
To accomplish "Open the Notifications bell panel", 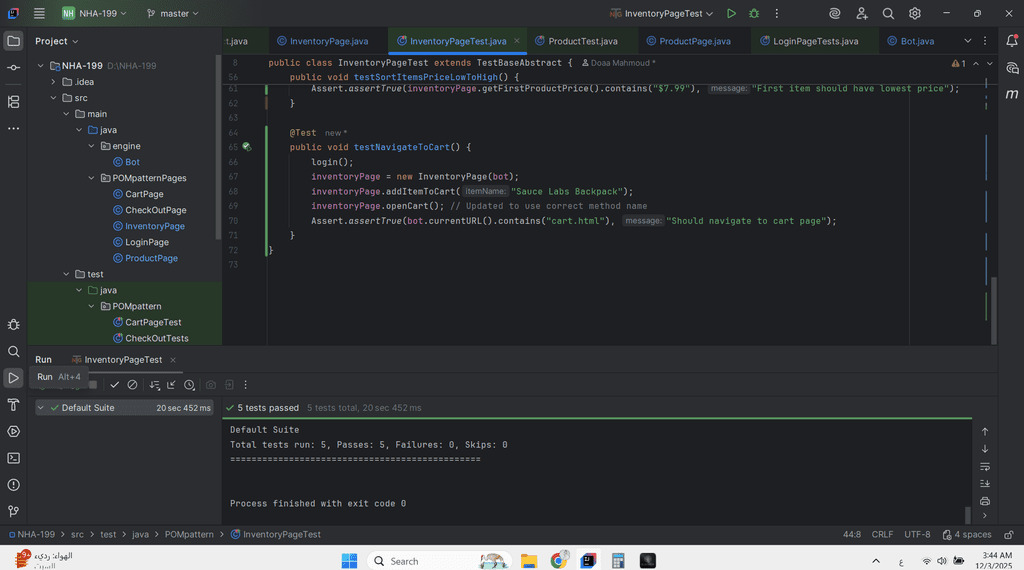I will click(x=1012, y=41).
